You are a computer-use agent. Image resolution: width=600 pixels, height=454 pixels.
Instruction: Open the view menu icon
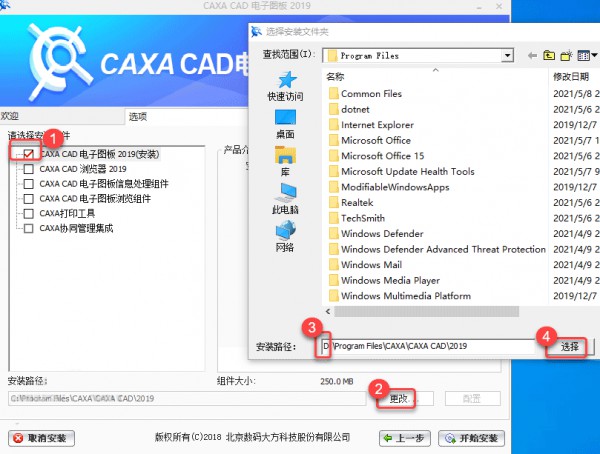pos(587,56)
